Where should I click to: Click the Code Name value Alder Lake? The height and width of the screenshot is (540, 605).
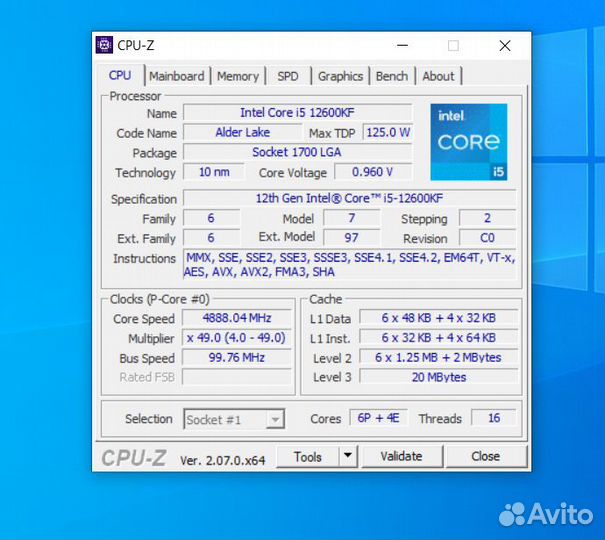[x=242, y=132]
